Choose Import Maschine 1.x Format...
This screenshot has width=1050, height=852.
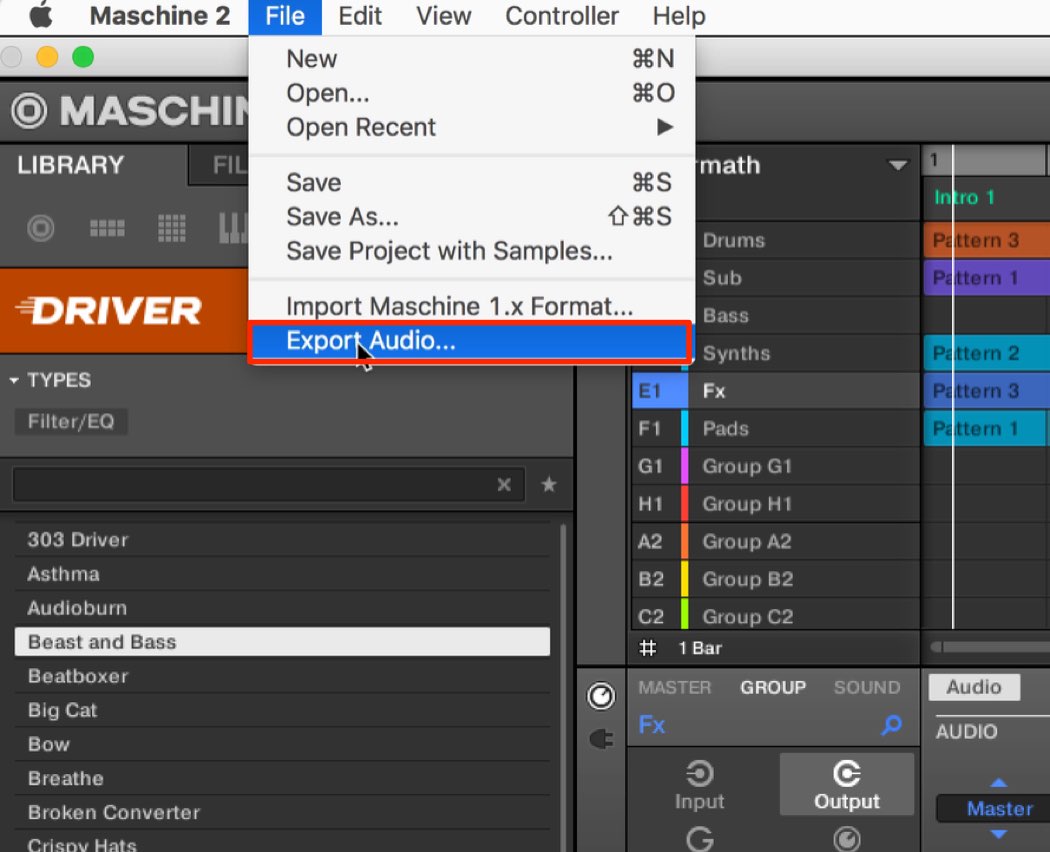click(471, 307)
